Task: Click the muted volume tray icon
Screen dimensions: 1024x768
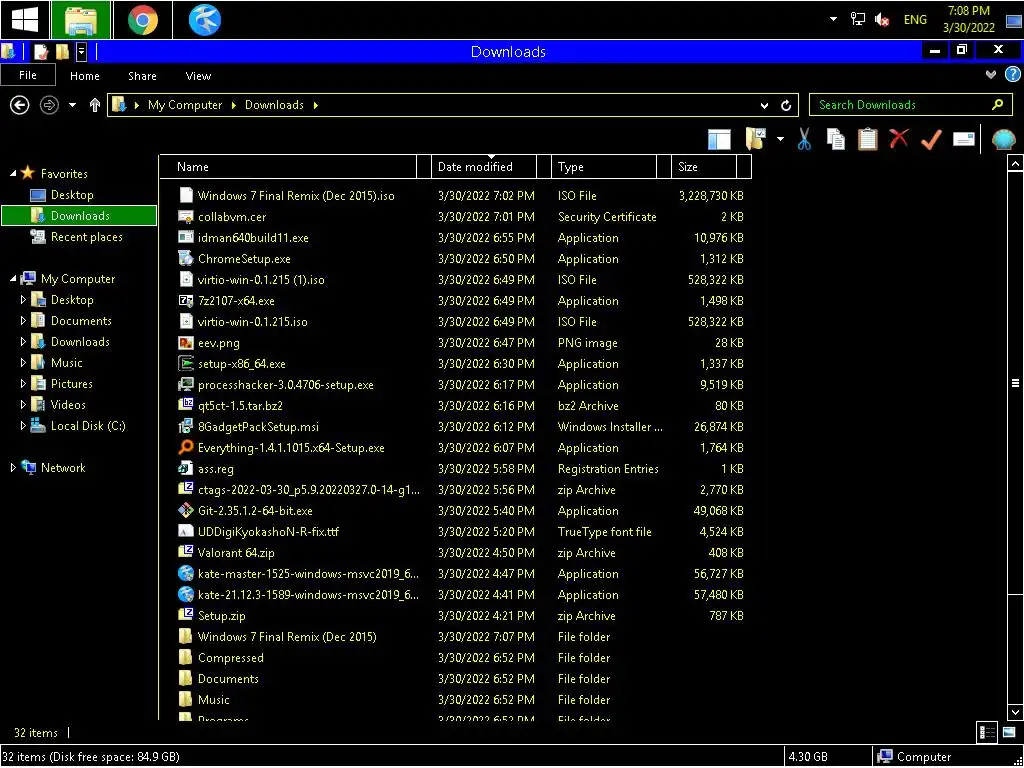Action: pyautogui.click(x=882, y=20)
